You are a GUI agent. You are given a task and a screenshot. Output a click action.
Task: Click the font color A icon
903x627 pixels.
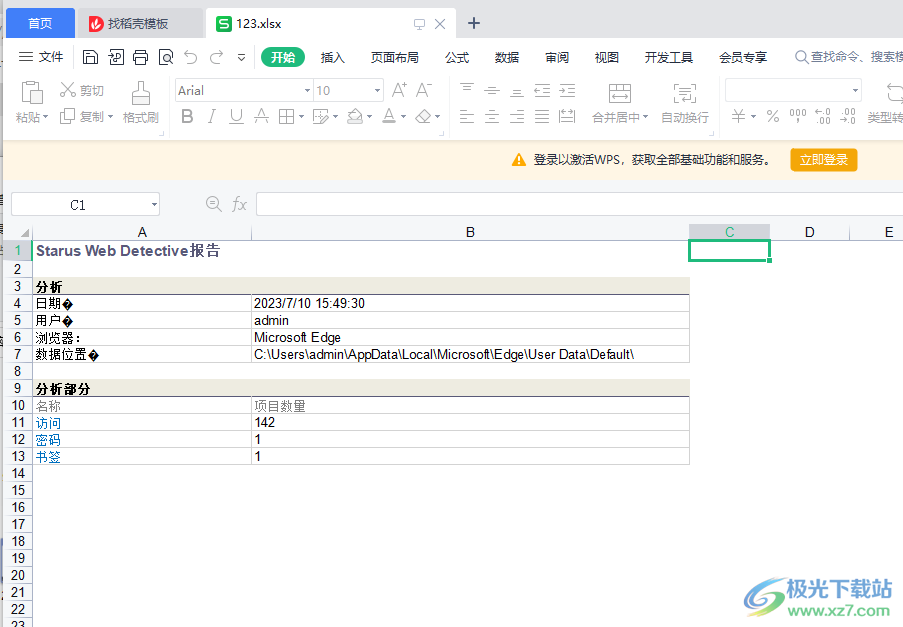pos(389,116)
